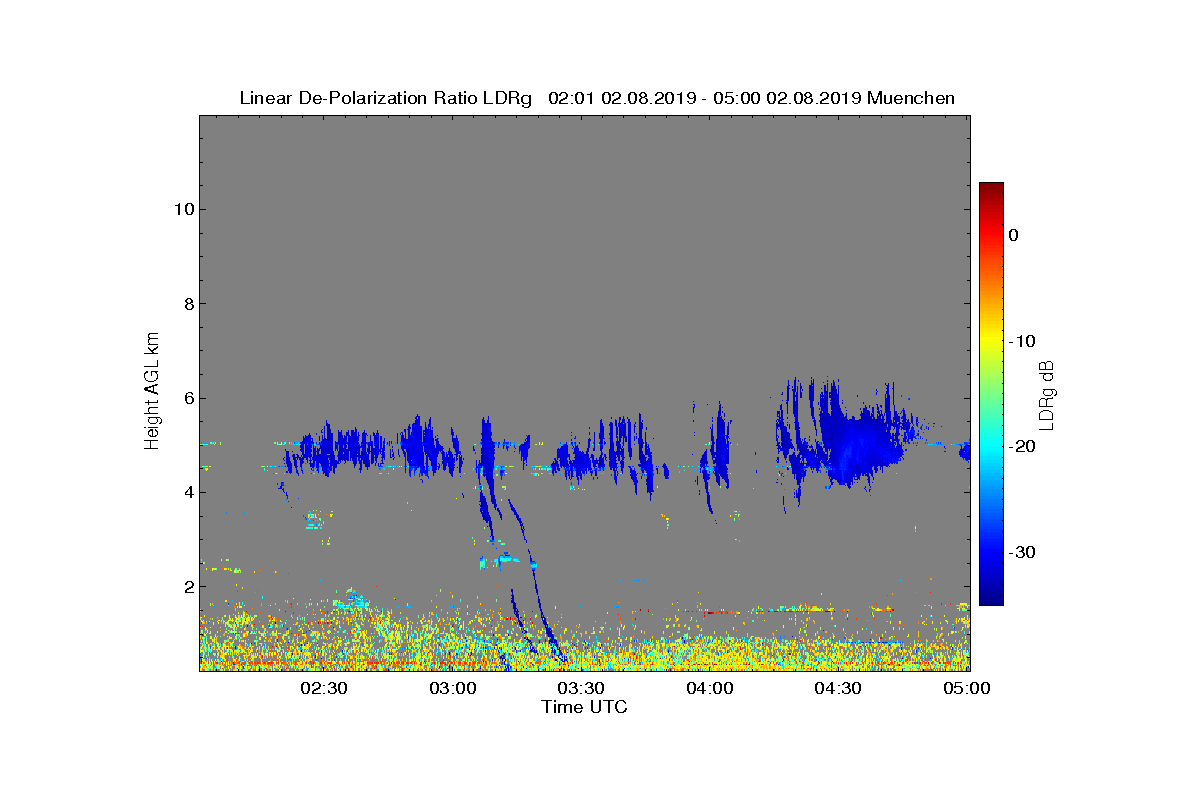Click the colorbar tick label -20
Viewport: 1200px width, 800px height.
[1020, 447]
